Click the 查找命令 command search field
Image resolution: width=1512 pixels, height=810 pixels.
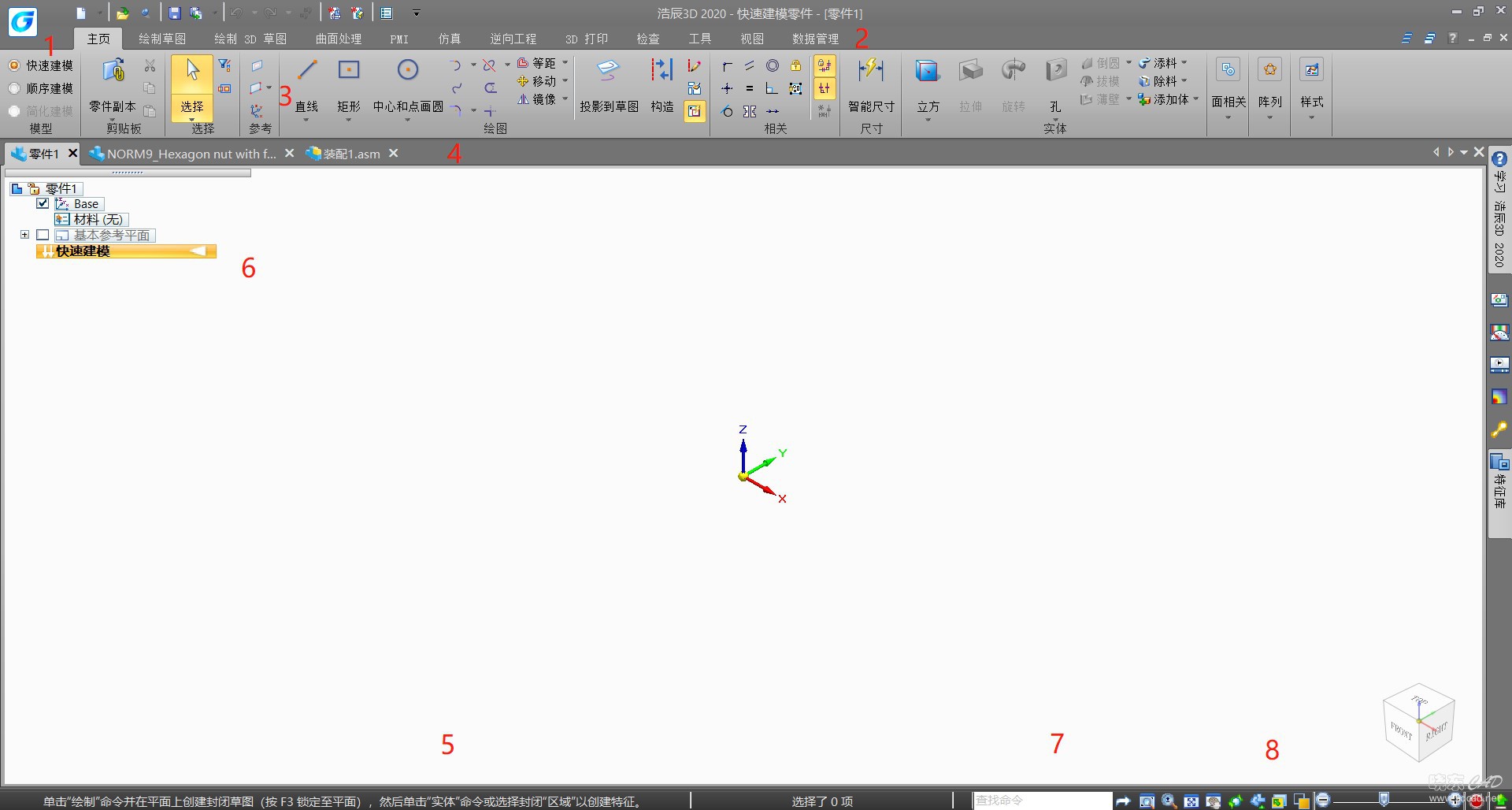coord(1042,801)
